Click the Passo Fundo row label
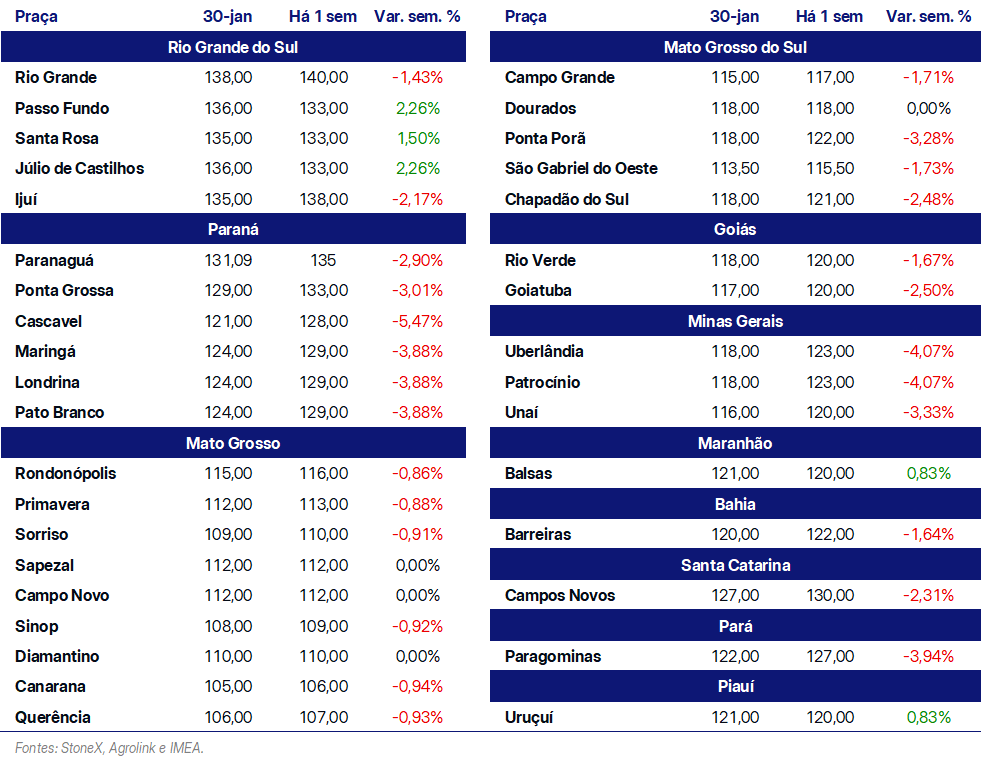The image size is (982, 758). [62, 108]
